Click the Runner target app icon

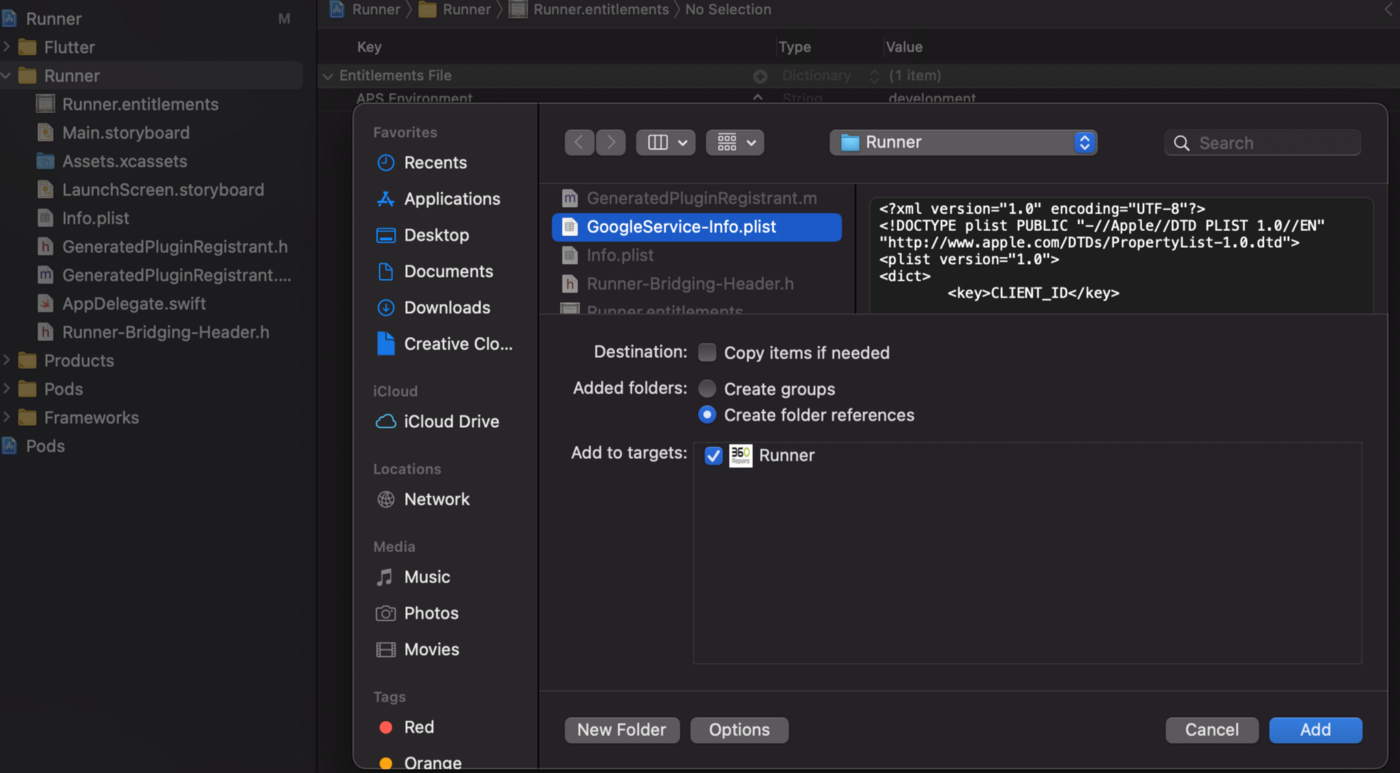tap(740, 455)
